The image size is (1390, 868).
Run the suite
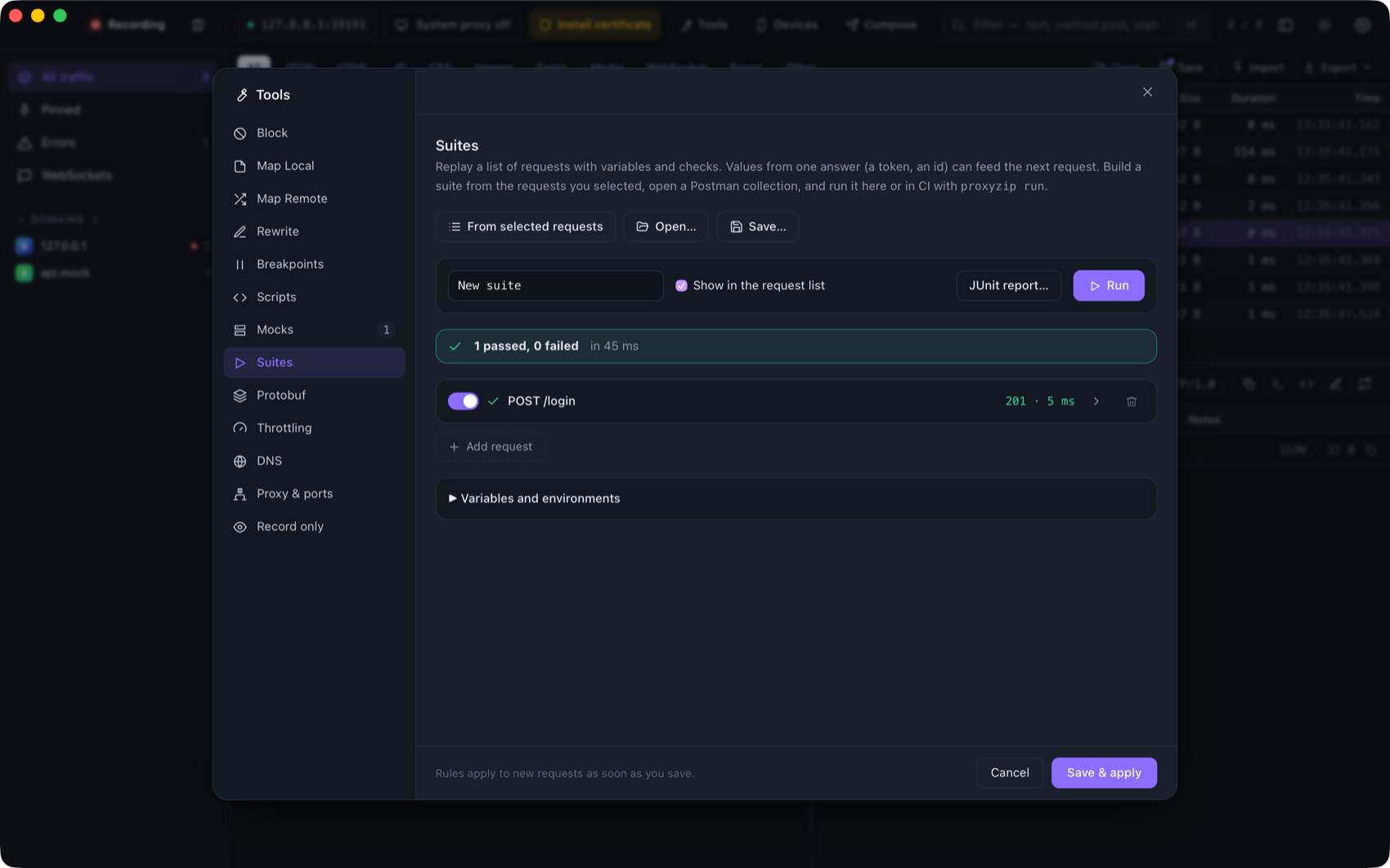[x=1109, y=285]
